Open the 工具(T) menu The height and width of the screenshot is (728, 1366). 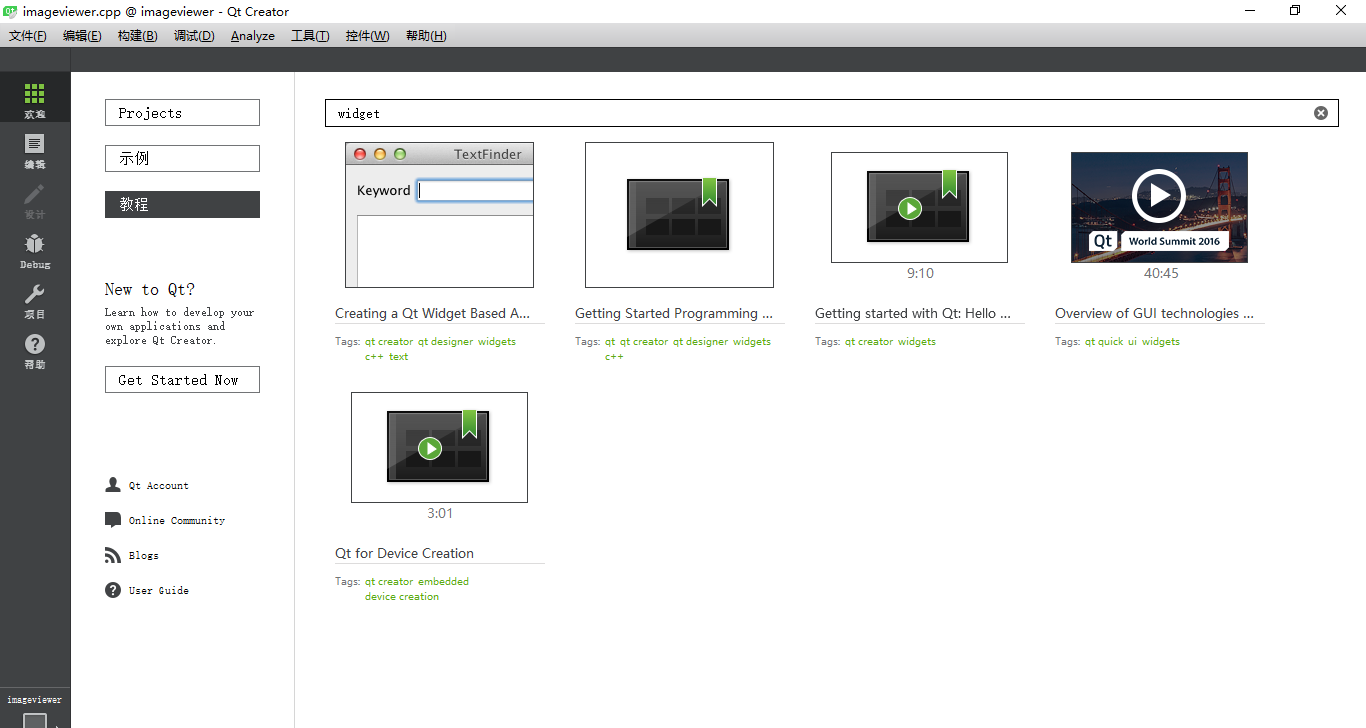pyautogui.click(x=310, y=36)
